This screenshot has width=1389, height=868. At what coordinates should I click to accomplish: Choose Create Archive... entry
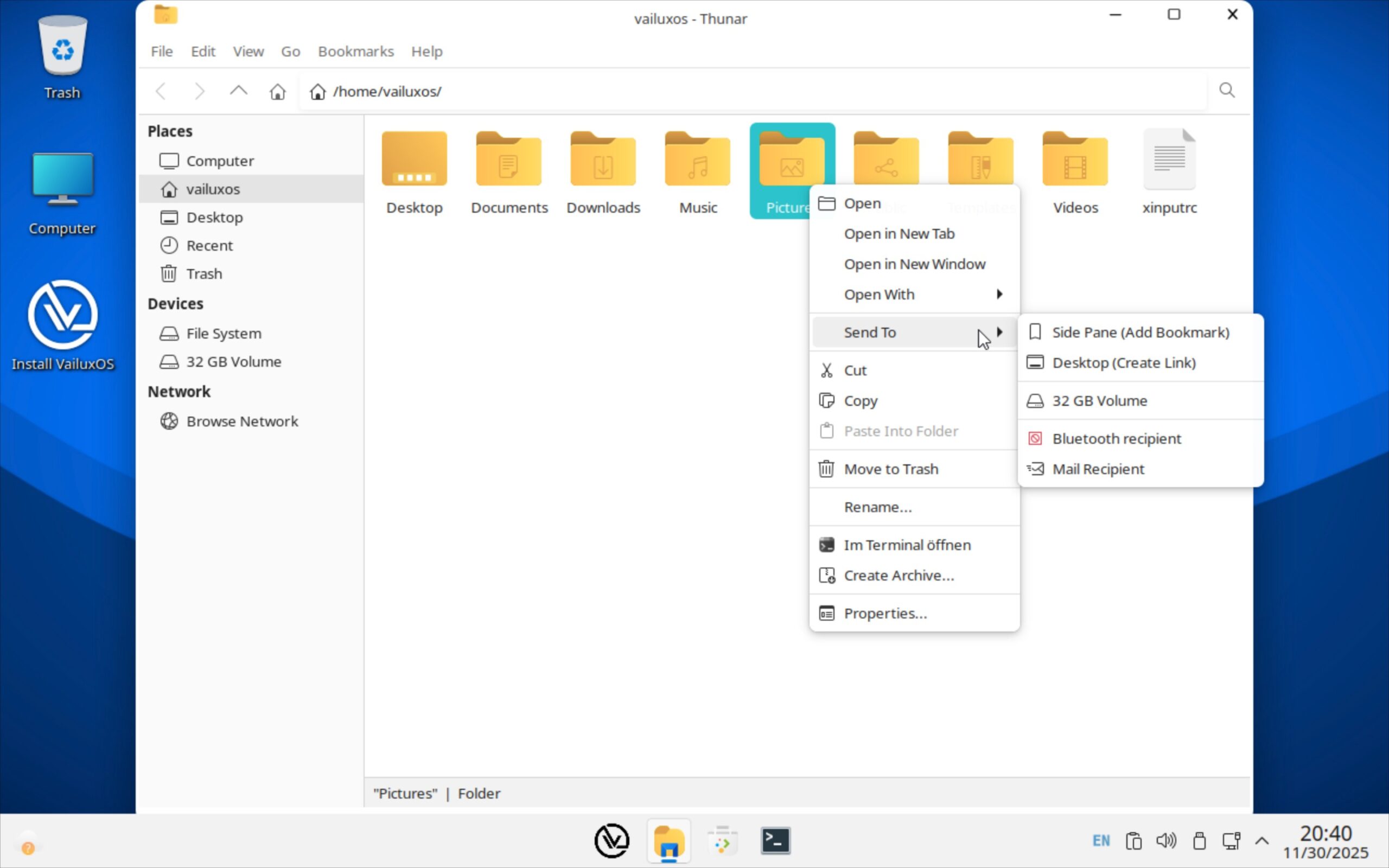[x=899, y=575]
